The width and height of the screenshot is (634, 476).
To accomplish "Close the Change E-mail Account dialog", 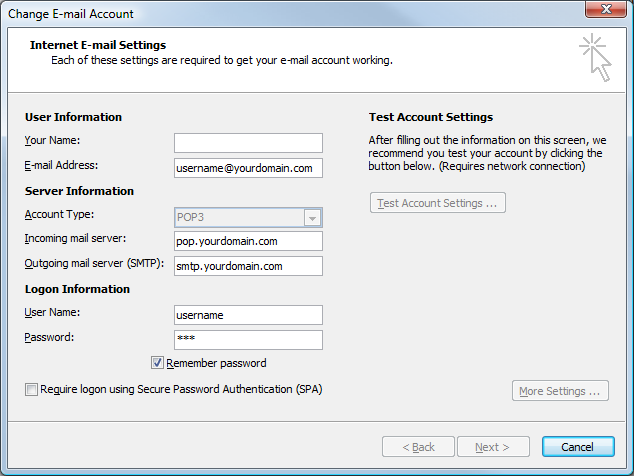I will coord(604,13).
